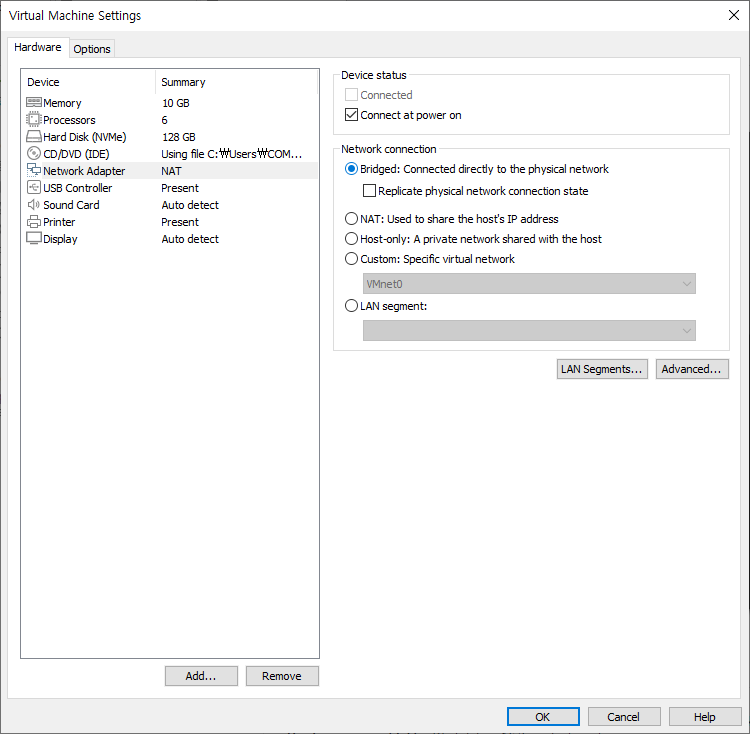750x734 pixels.
Task: Click the Using file C: summary
Action: click(232, 154)
